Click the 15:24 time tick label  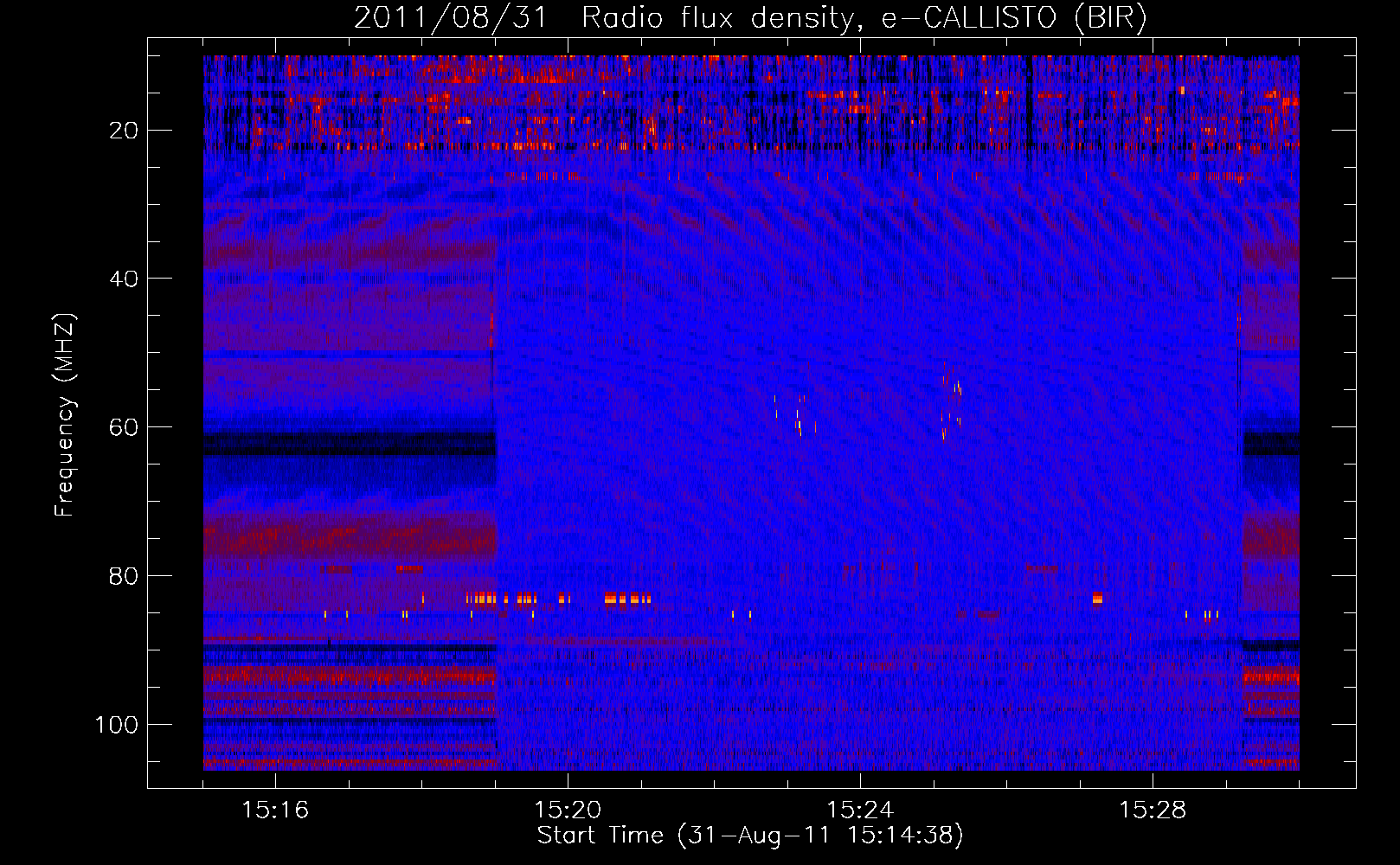pyautogui.click(x=860, y=811)
